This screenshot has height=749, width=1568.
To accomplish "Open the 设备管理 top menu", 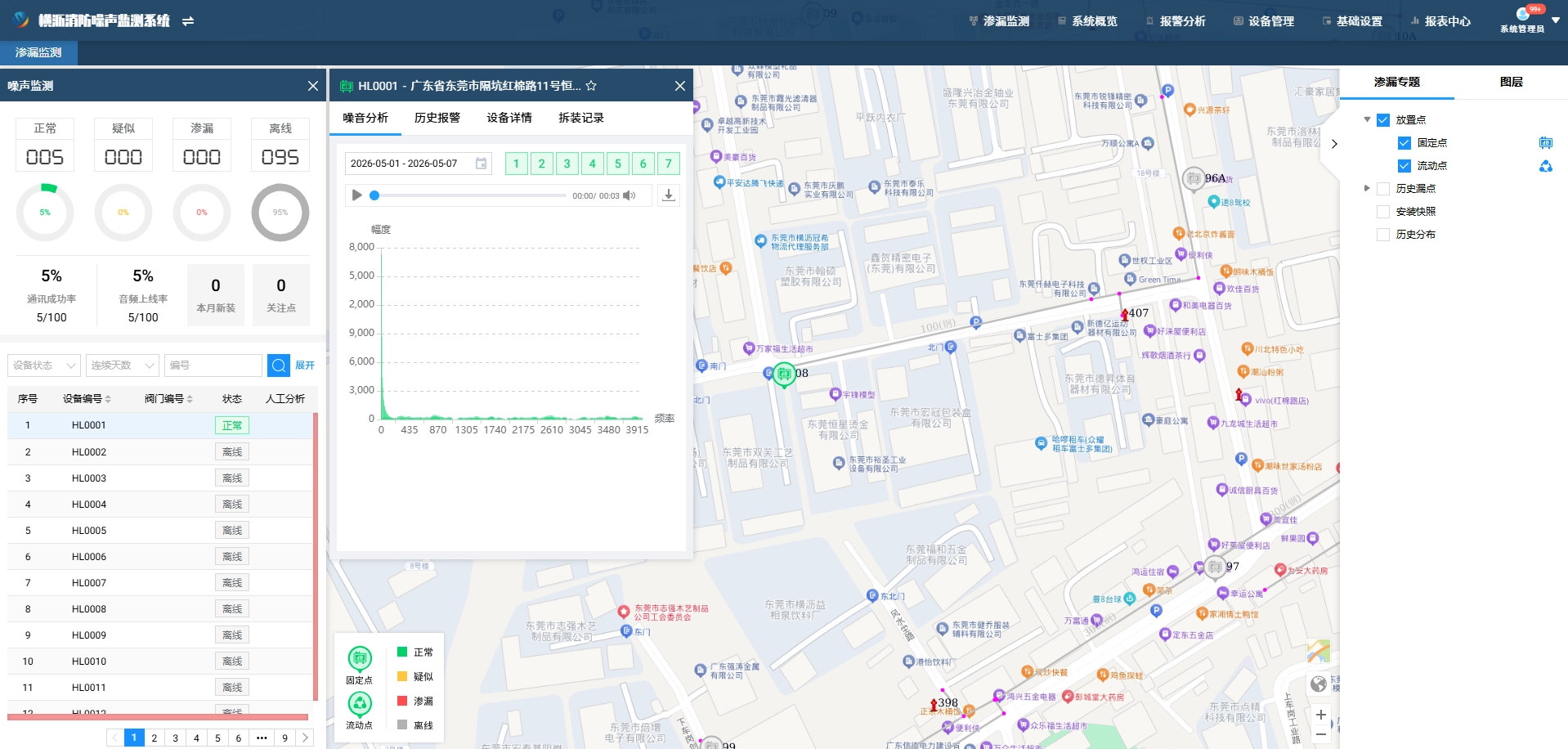I will pos(1264,21).
